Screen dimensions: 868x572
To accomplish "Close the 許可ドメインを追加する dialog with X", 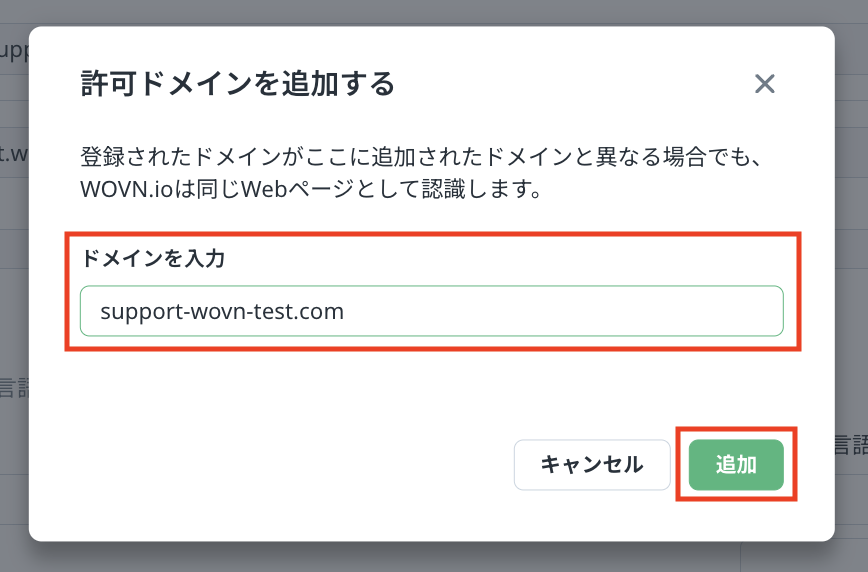I will 765,84.
